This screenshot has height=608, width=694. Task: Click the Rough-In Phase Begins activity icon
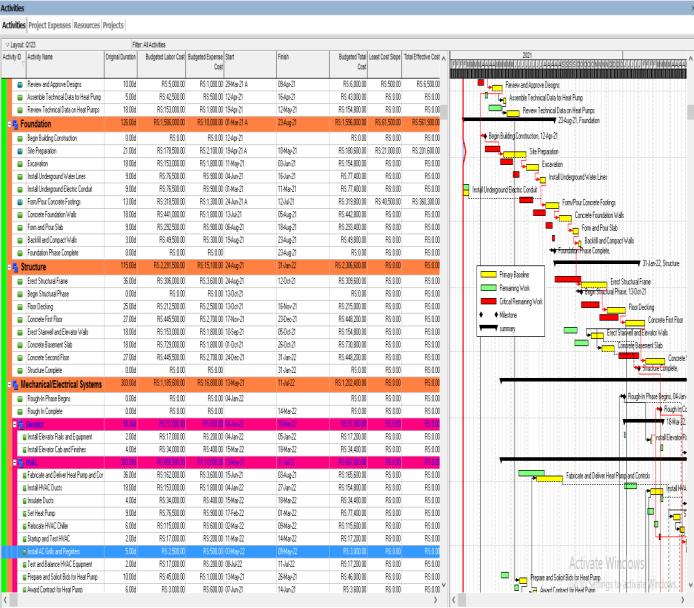click(20, 399)
